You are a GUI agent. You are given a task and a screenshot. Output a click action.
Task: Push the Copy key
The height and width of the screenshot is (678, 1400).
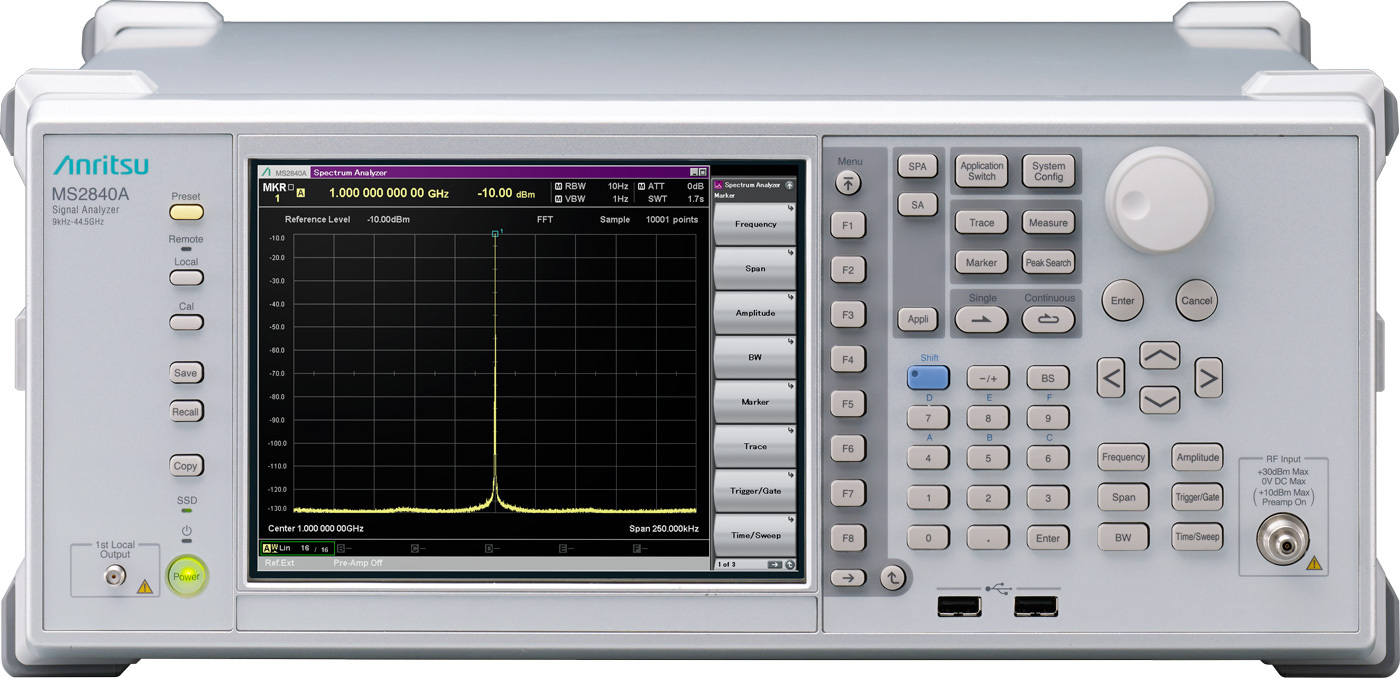(x=185, y=466)
